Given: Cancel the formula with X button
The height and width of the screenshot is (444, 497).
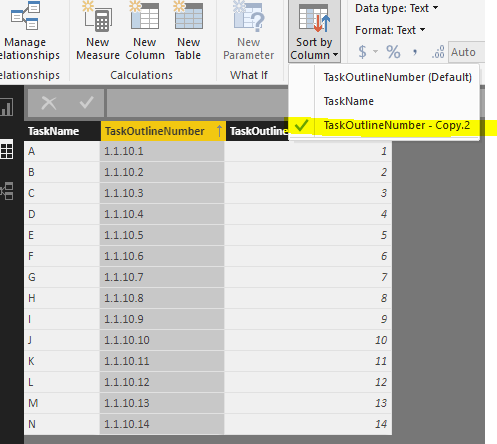Looking at the screenshot, I should click(x=49, y=103).
